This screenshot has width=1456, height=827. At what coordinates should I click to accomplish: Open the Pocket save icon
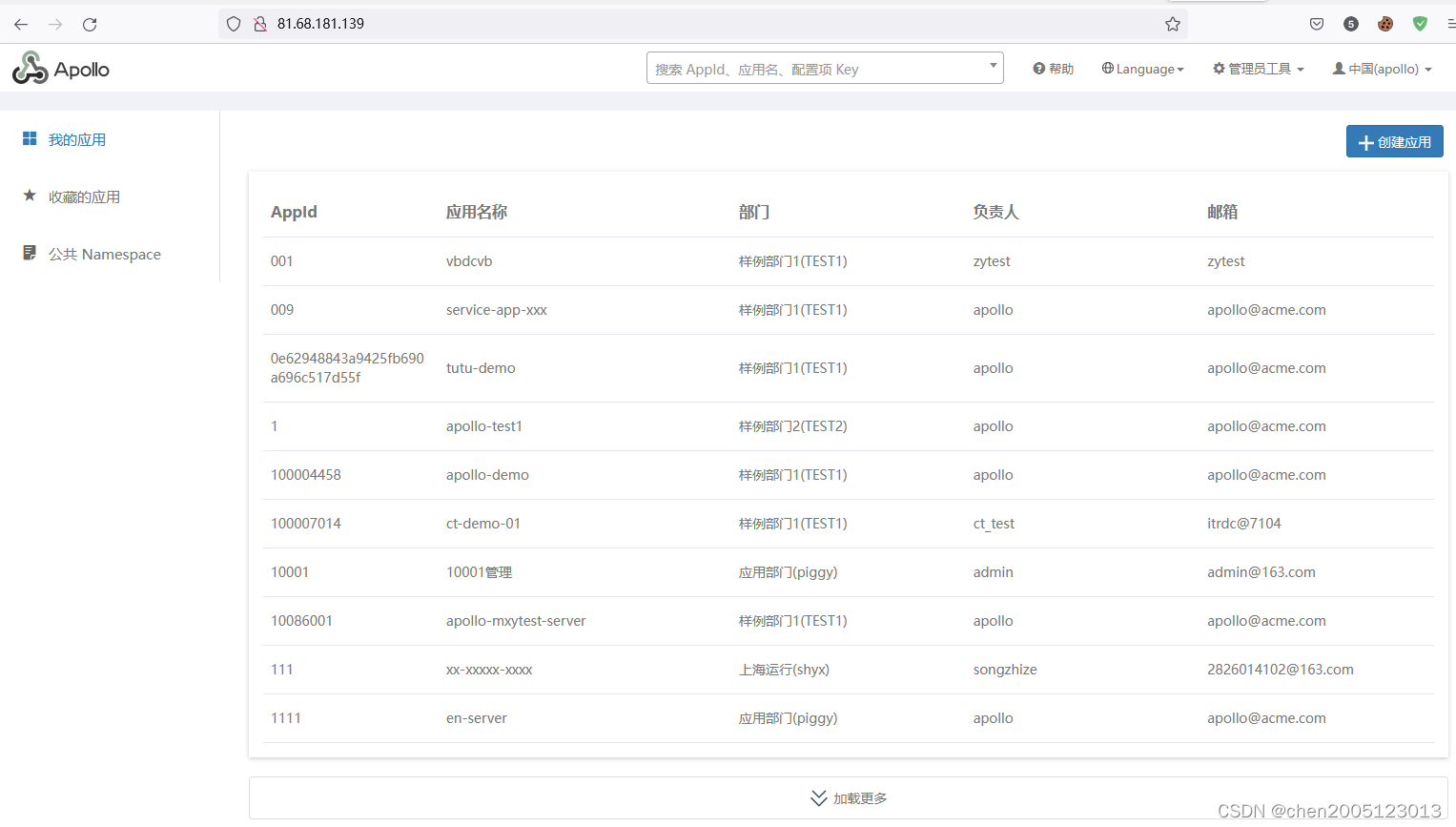(1317, 24)
